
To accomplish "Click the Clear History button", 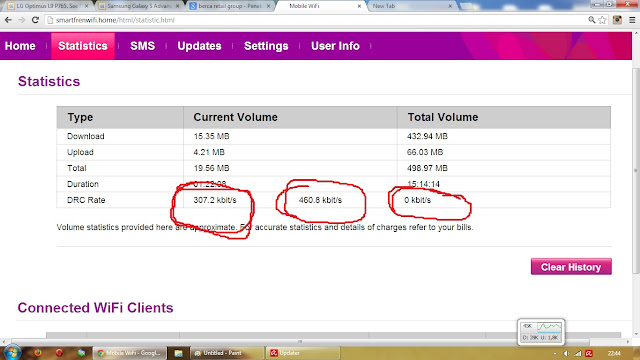I will click(571, 267).
